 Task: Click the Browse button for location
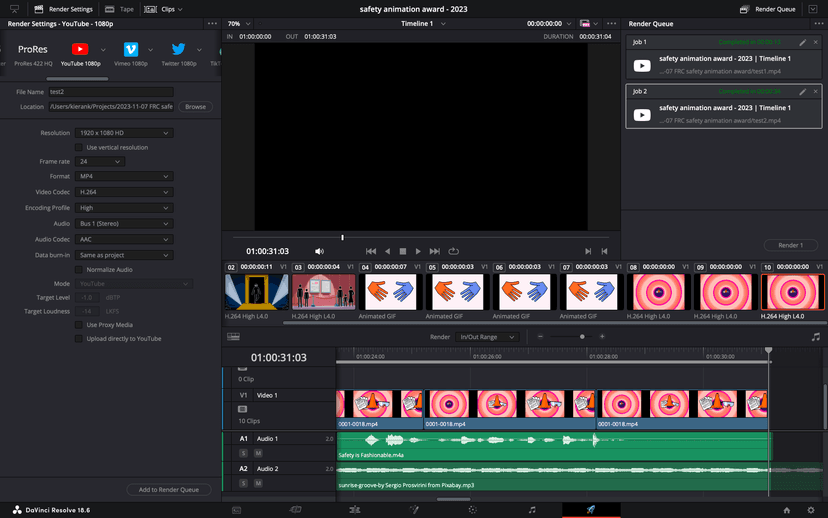[195, 106]
